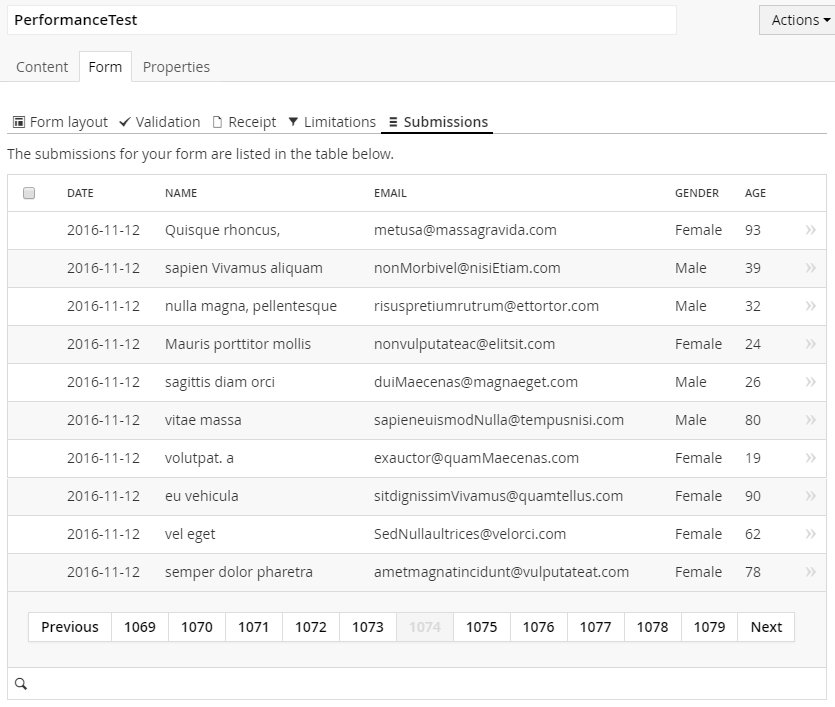This screenshot has width=835, height=707.
Task: Click the Previous pagination button
Action: pyautogui.click(x=69, y=627)
